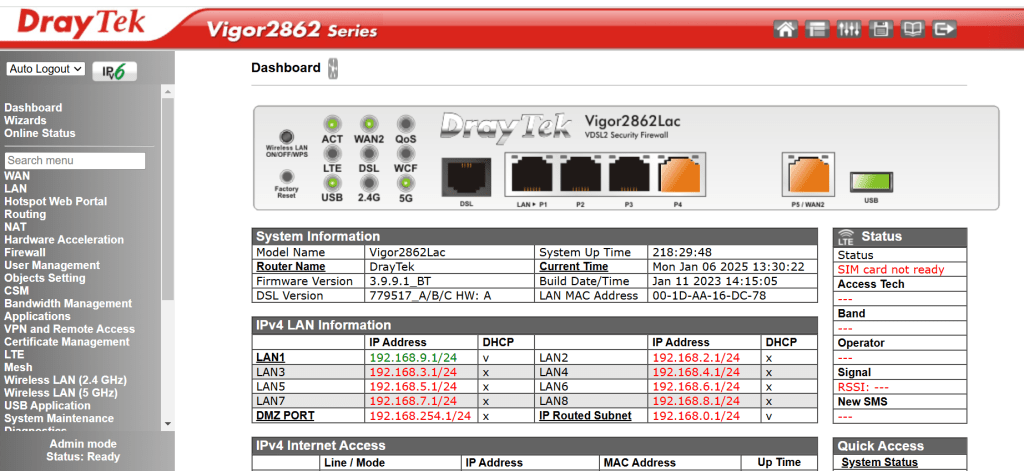Expand VPN and Remote Access menu
Image resolution: width=1024 pixels, height=471 pixels.
click(x=69, y=329)
